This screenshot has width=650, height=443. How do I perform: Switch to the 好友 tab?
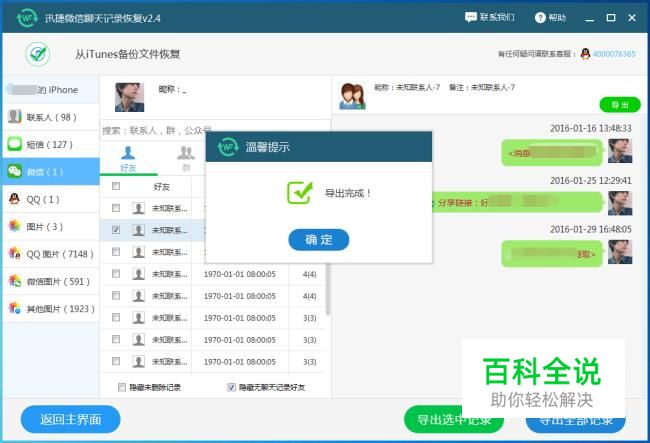(128, 159)
